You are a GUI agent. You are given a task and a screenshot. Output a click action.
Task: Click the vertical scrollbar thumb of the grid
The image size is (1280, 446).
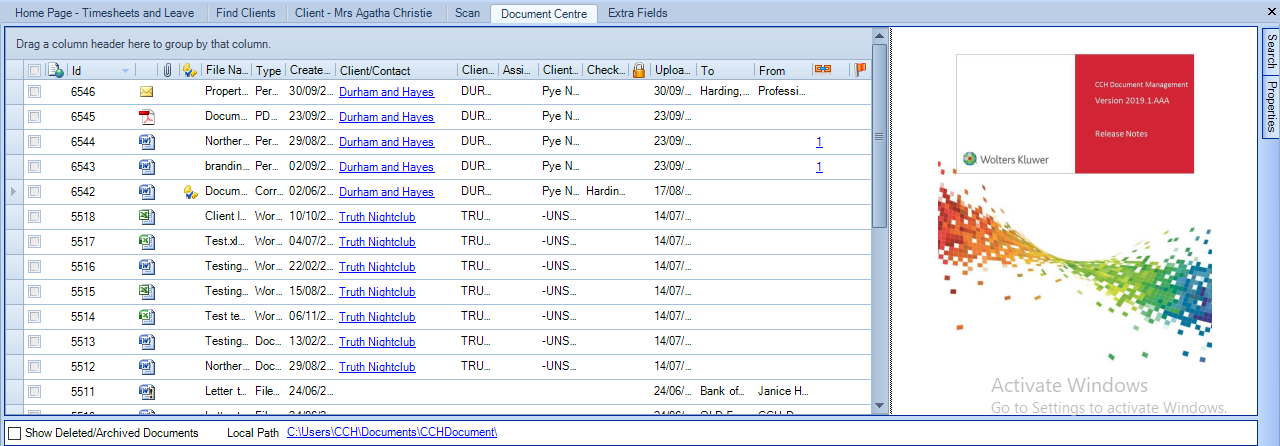point(880,136)
